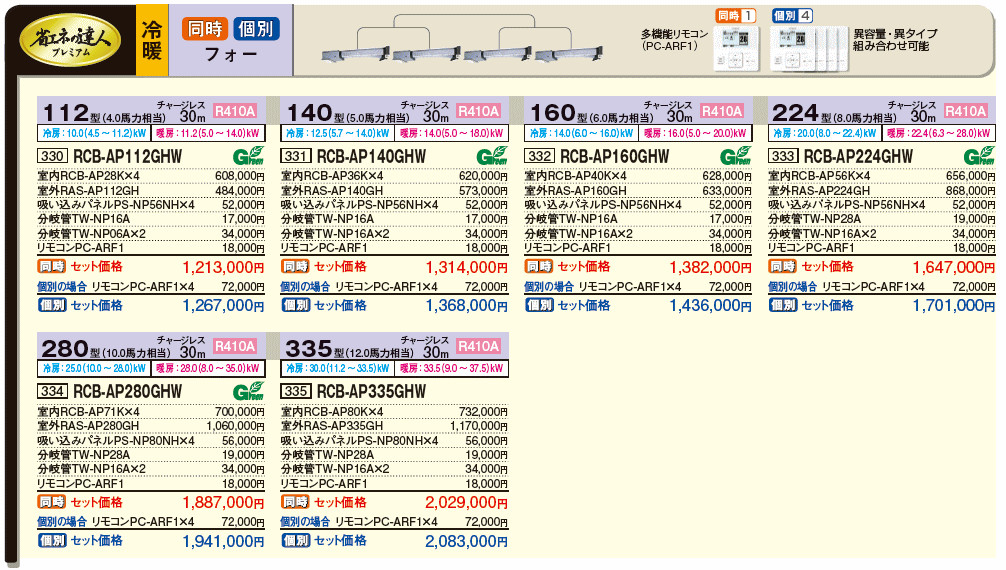Click the row 室外RAS-AP112GH
This screenshot has height=570, width=1006.
click(x=151, y=191)
